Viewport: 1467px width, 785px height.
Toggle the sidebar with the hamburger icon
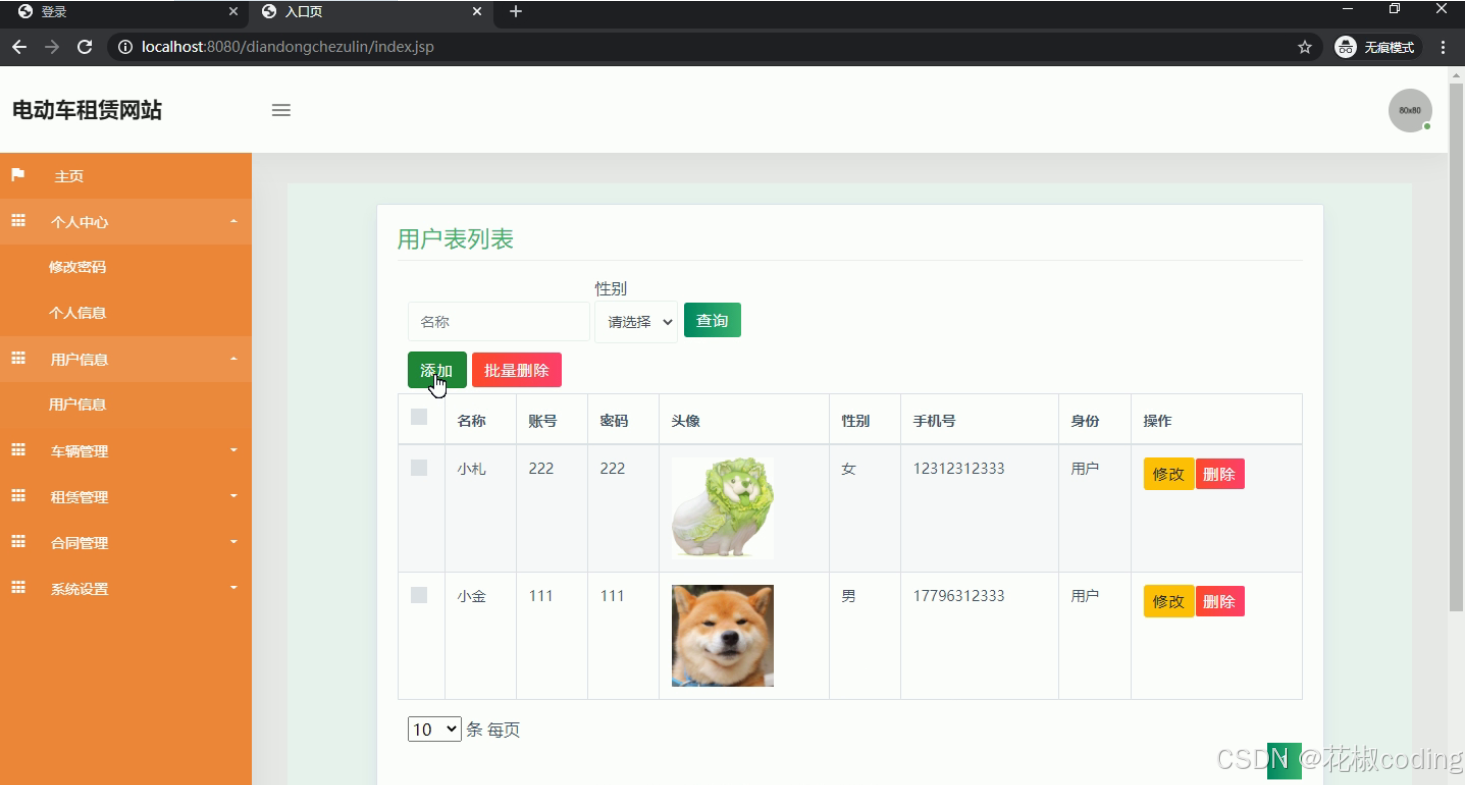coord(281,110)
